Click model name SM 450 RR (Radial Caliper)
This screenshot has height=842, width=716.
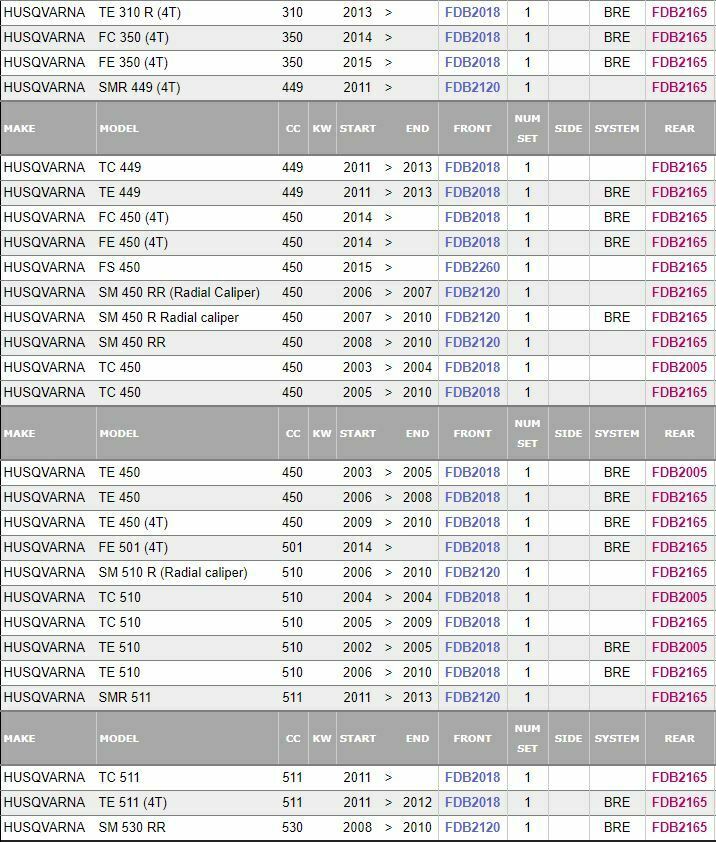179,293
